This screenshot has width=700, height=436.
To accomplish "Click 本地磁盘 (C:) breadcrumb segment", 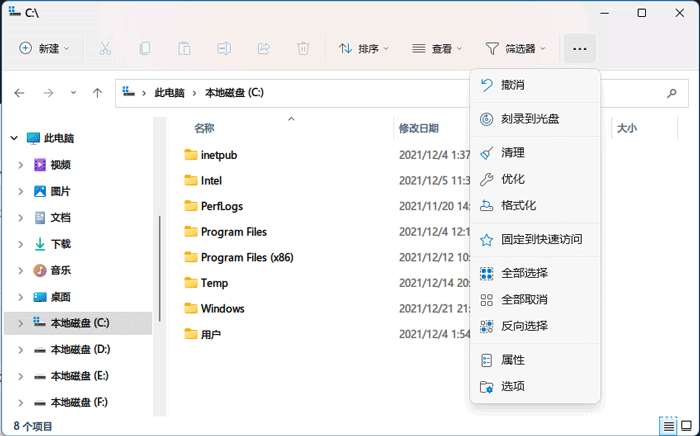I will pyautogui.click(x=234, y=93).
